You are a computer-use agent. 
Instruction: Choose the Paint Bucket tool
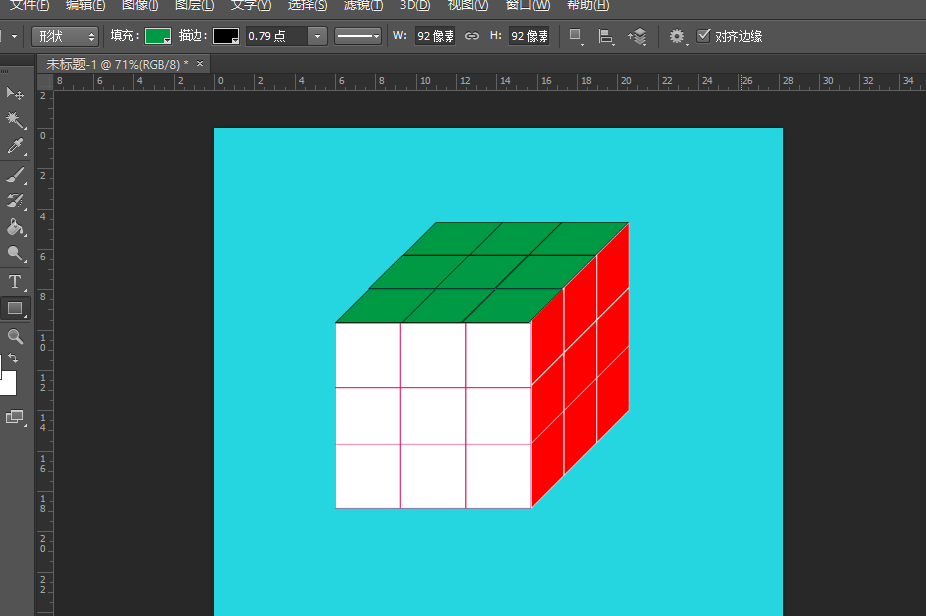coord(15,228)
